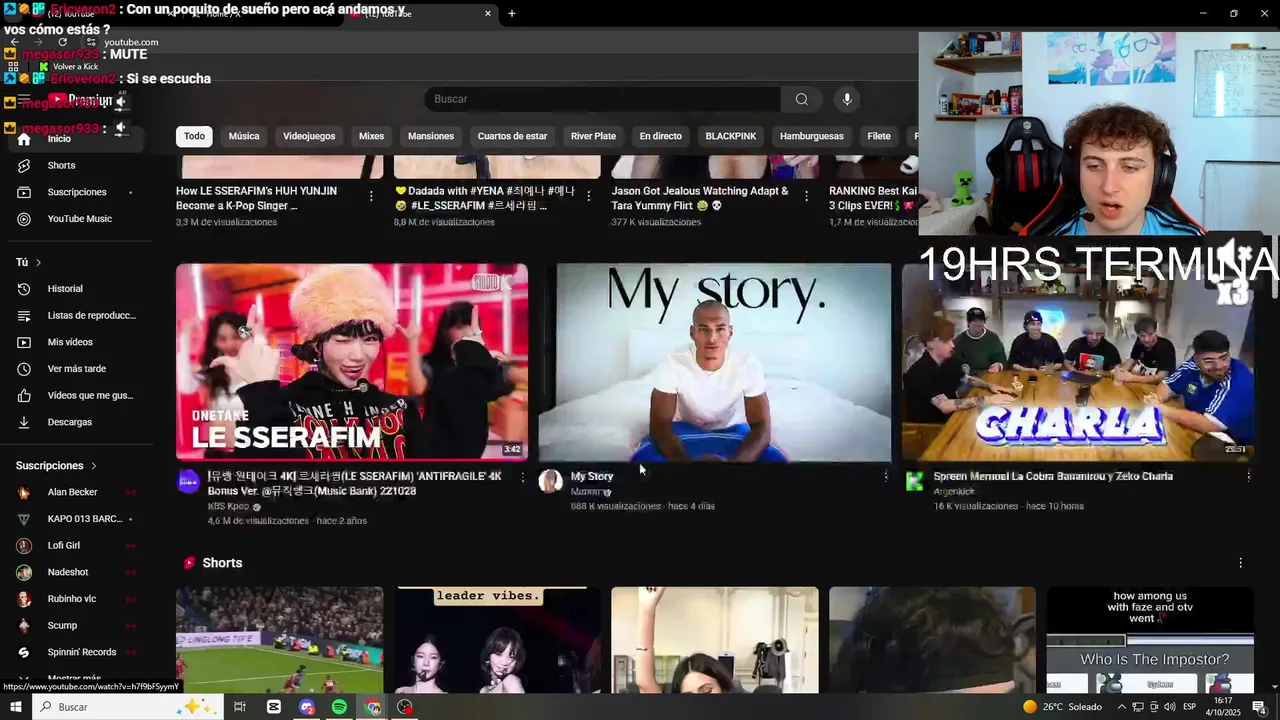Open Nadeshot channel subscription
Screen dimensions: 1280x720
(x=78, y=572)
